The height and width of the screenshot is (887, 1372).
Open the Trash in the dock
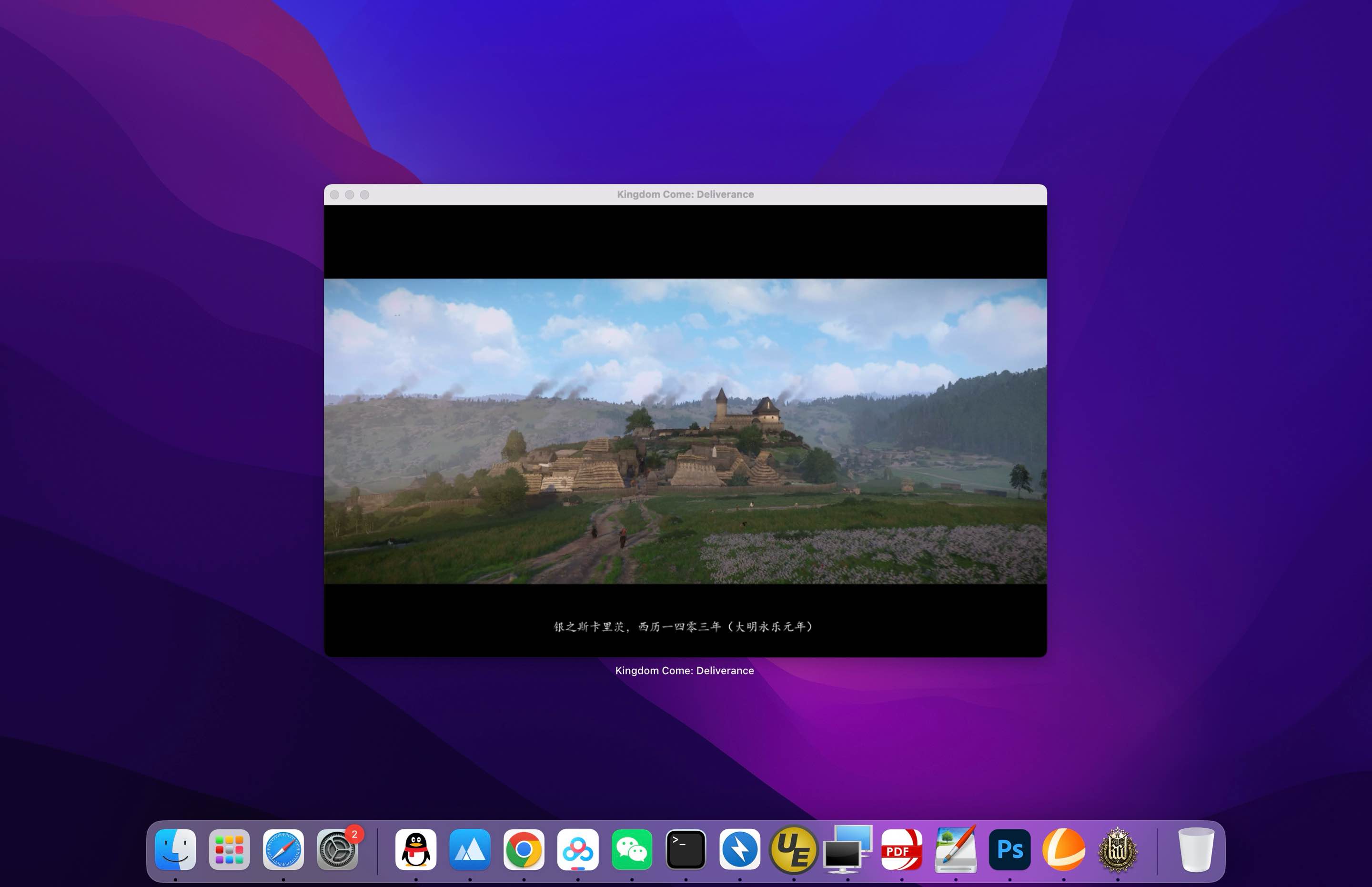pyautogui.click(x=1196, y=849)
